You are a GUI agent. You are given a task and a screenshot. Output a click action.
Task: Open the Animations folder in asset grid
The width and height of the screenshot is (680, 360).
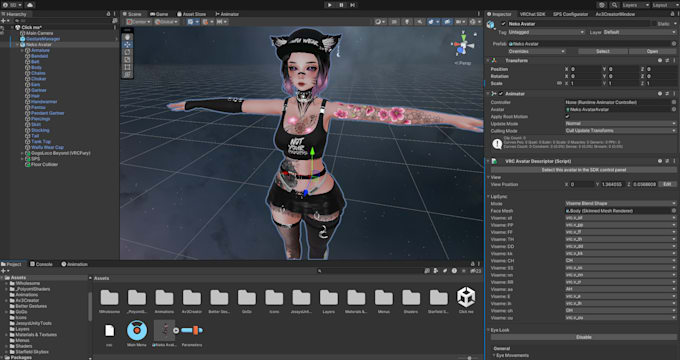(164, 298)
